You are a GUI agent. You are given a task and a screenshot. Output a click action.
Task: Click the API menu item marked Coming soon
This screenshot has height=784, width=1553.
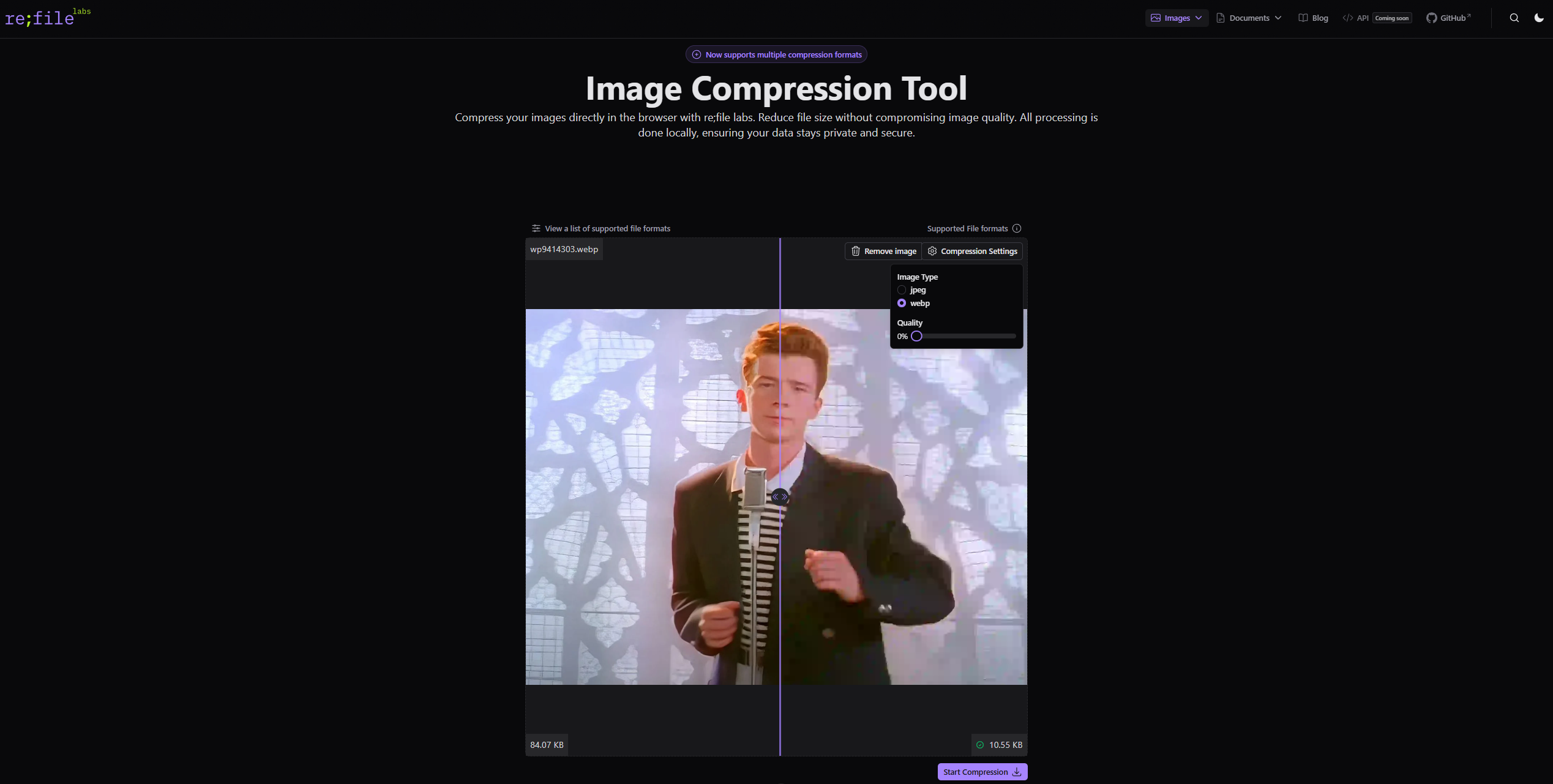[1362, 18]
